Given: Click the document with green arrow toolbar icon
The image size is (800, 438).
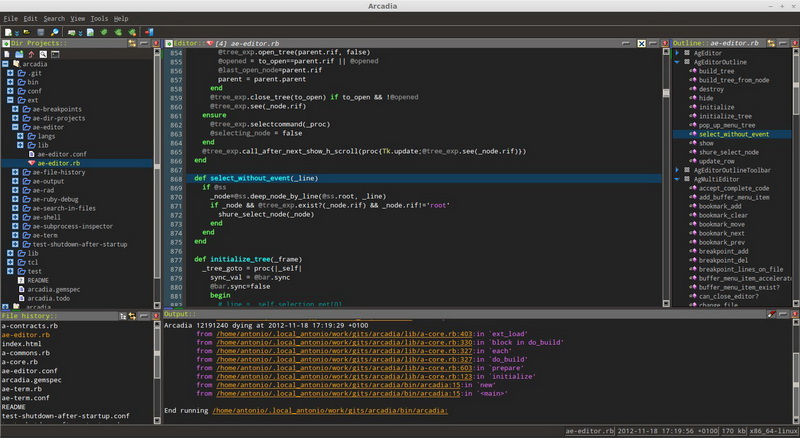Looking at the screenshot, I should pos(90,32).
